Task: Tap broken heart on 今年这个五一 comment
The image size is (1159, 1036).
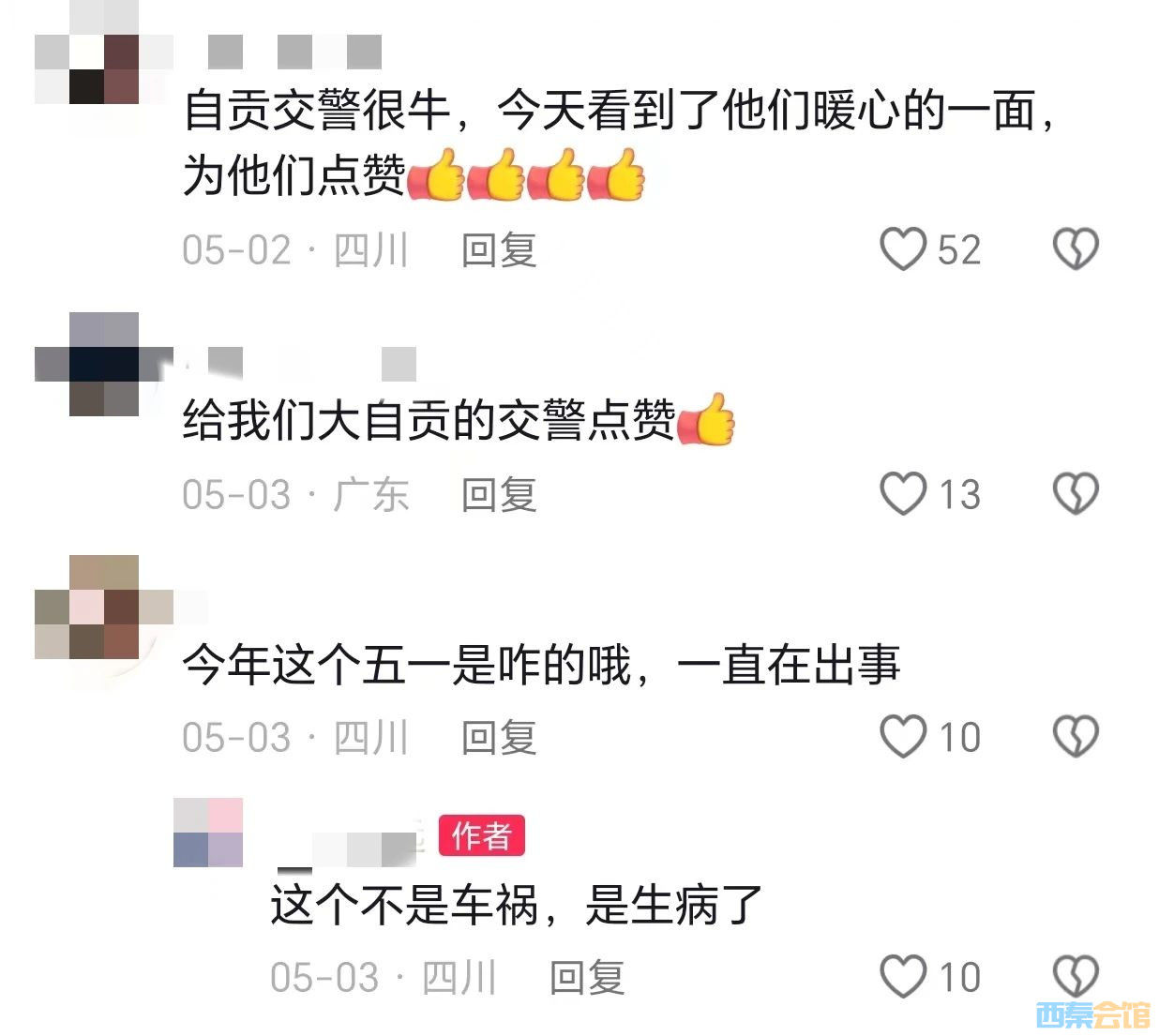Action: click(1076, 737)
